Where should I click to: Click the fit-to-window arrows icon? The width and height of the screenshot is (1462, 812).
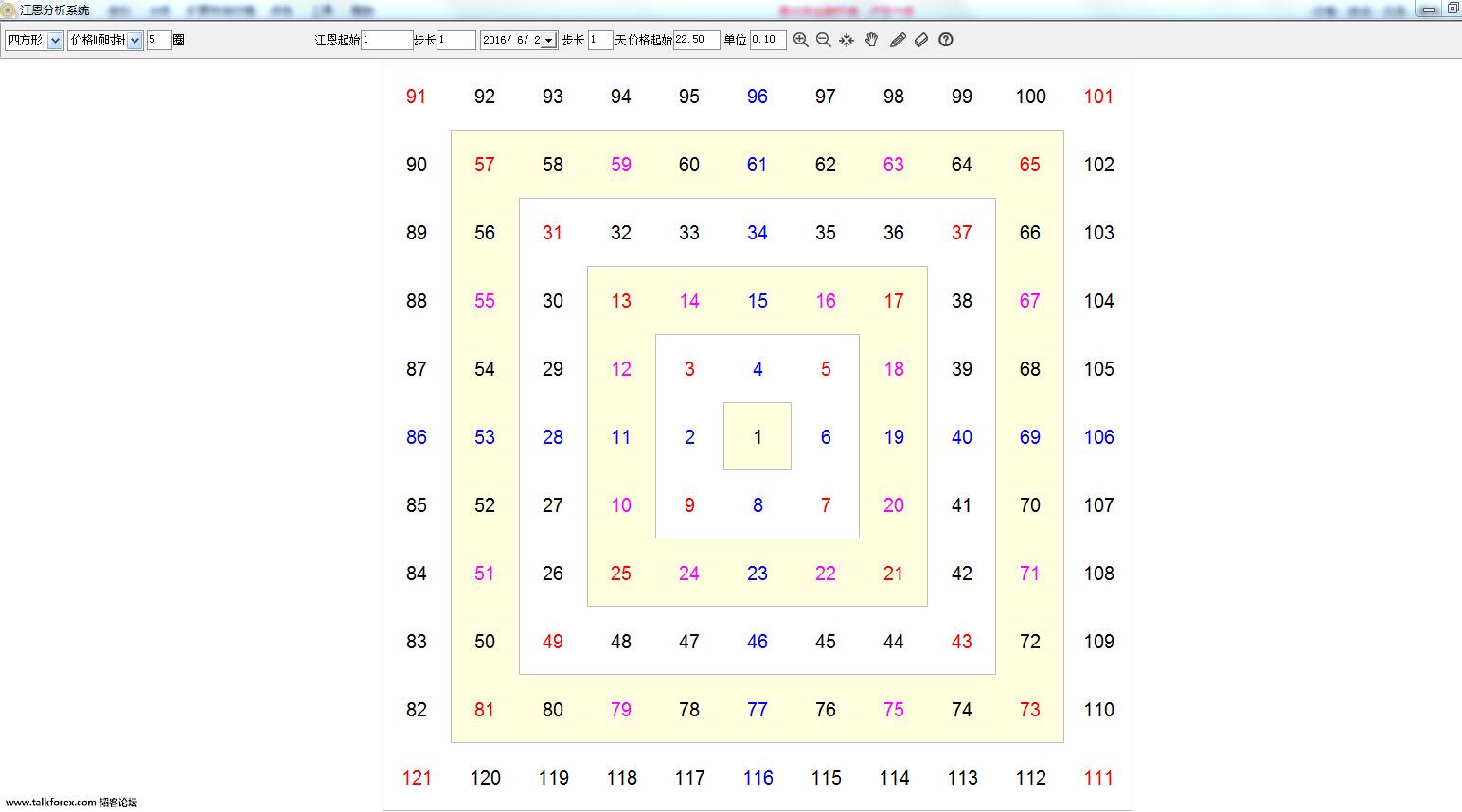click(847, 40)
